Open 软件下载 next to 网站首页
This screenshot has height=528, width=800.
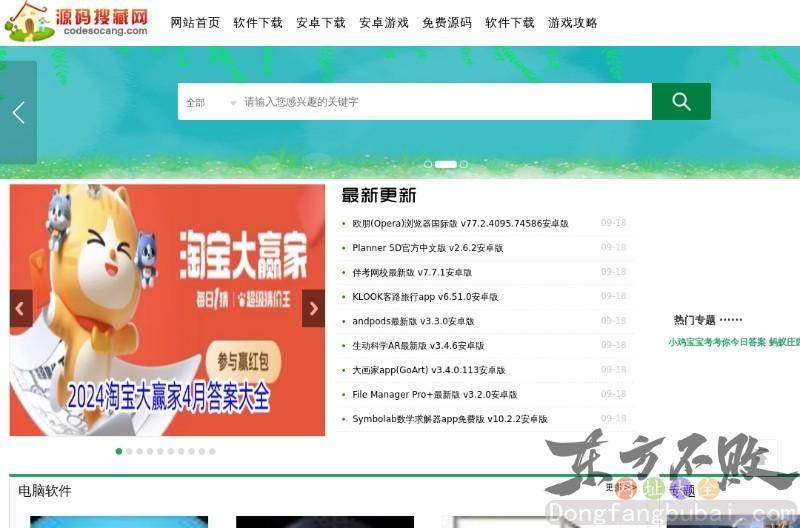pyautogui.click(x=258, y=23)
